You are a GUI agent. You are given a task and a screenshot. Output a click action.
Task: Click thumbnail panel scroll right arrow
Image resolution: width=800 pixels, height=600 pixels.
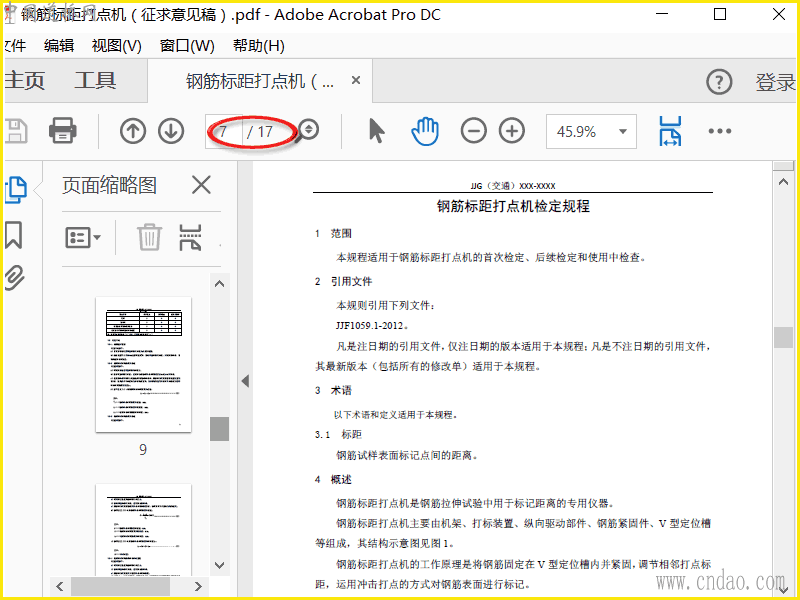198,586
